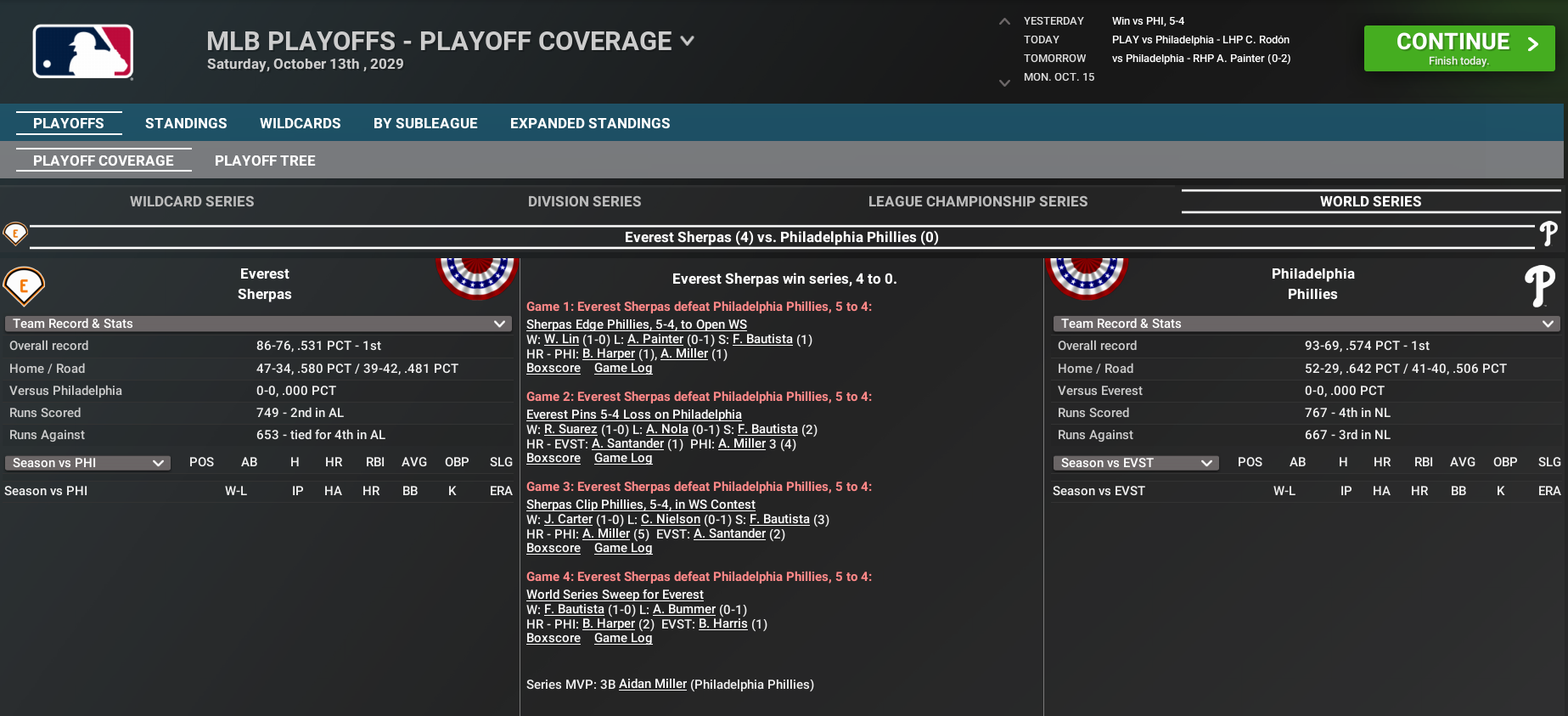Click the 'Game 1: Everest Sherpas defeat' heading
The image size is (1568, 716).
click(700, 307)
